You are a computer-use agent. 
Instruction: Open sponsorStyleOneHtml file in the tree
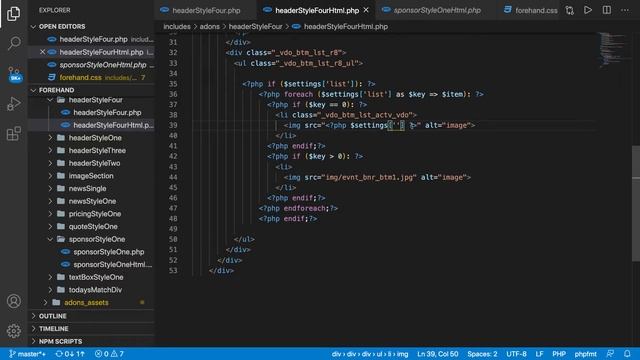[92, 264]
